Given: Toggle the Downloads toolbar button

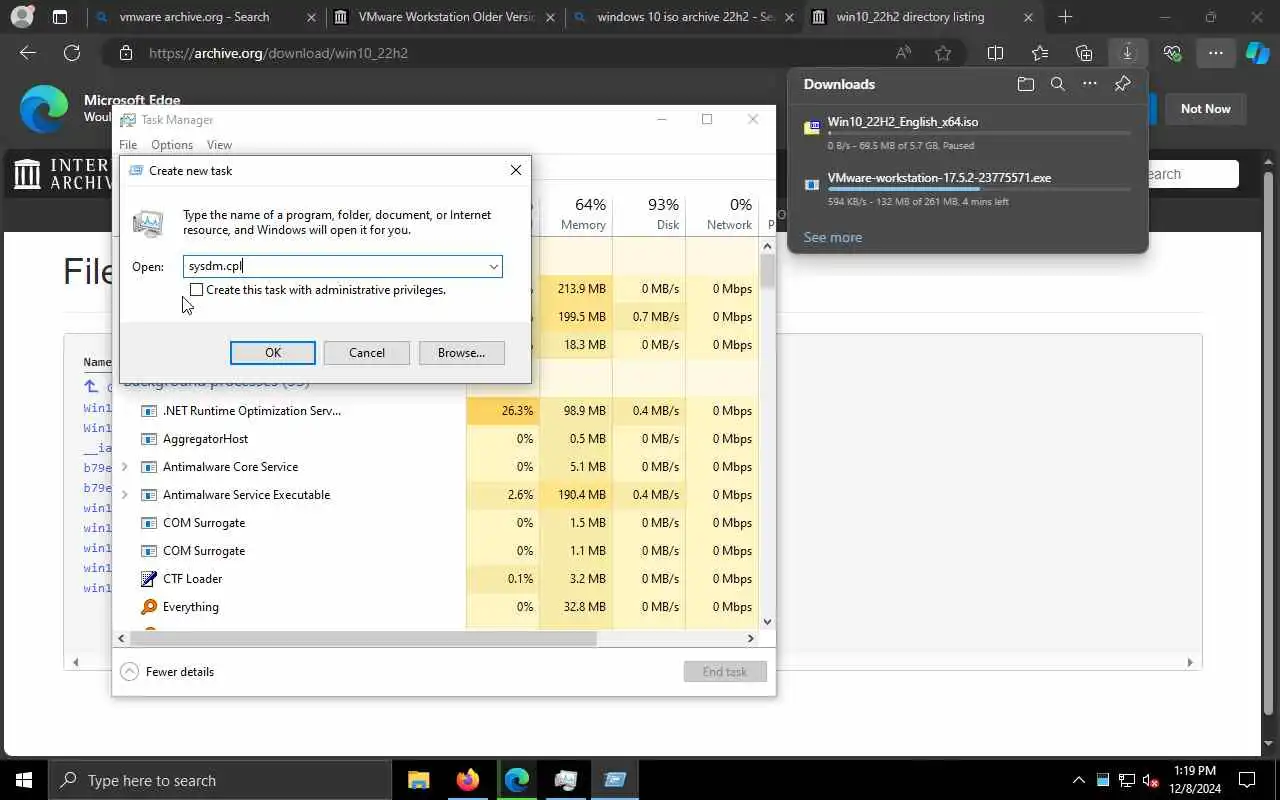Looking at the screenshot, I should tap(1127, 53).
